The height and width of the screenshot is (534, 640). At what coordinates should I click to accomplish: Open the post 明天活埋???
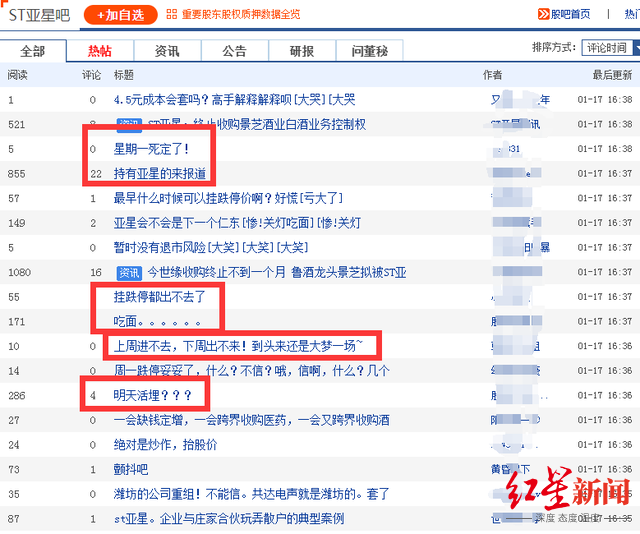coord(153,396)
